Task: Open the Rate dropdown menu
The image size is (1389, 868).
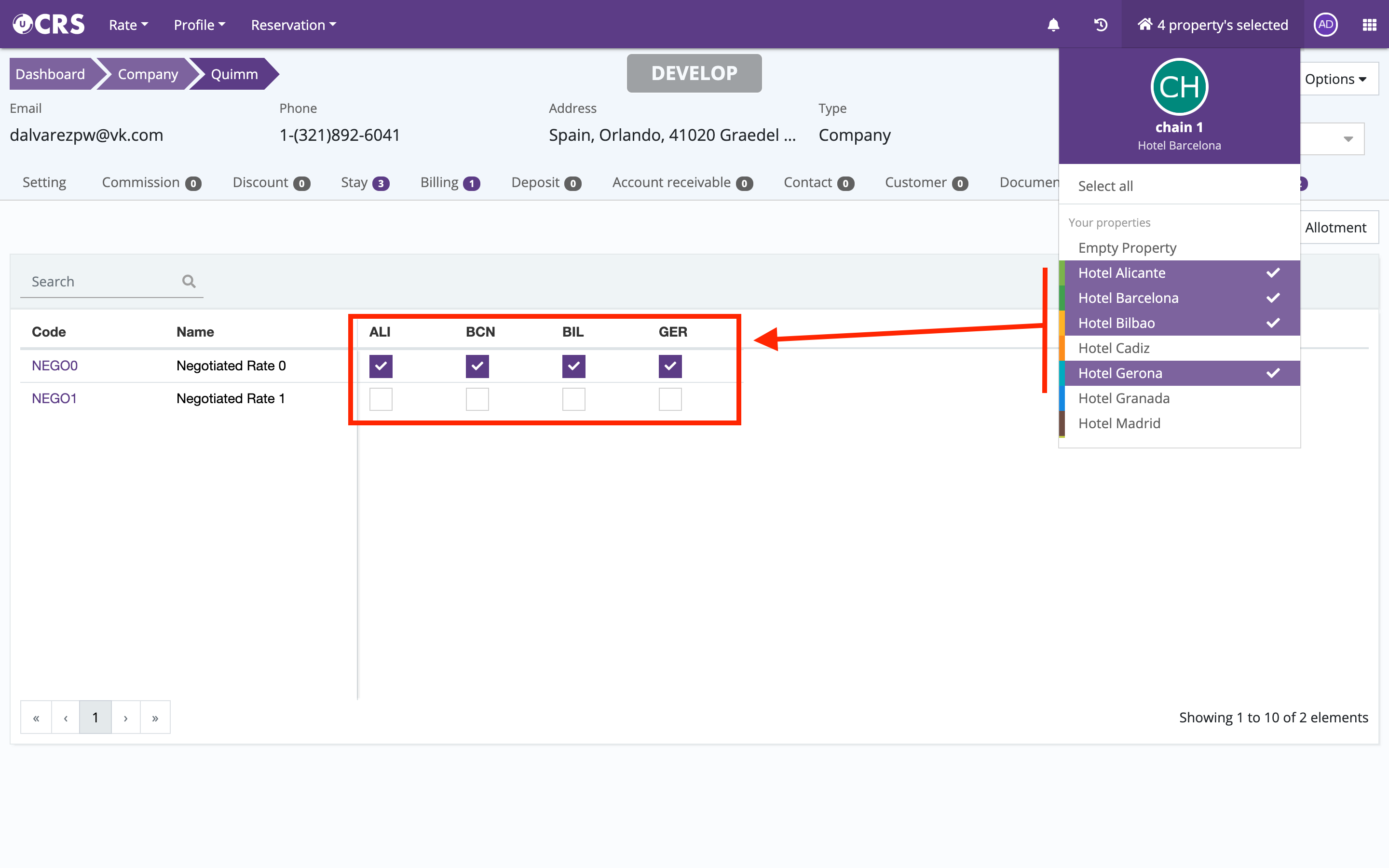Action: [x=128, y=25]
